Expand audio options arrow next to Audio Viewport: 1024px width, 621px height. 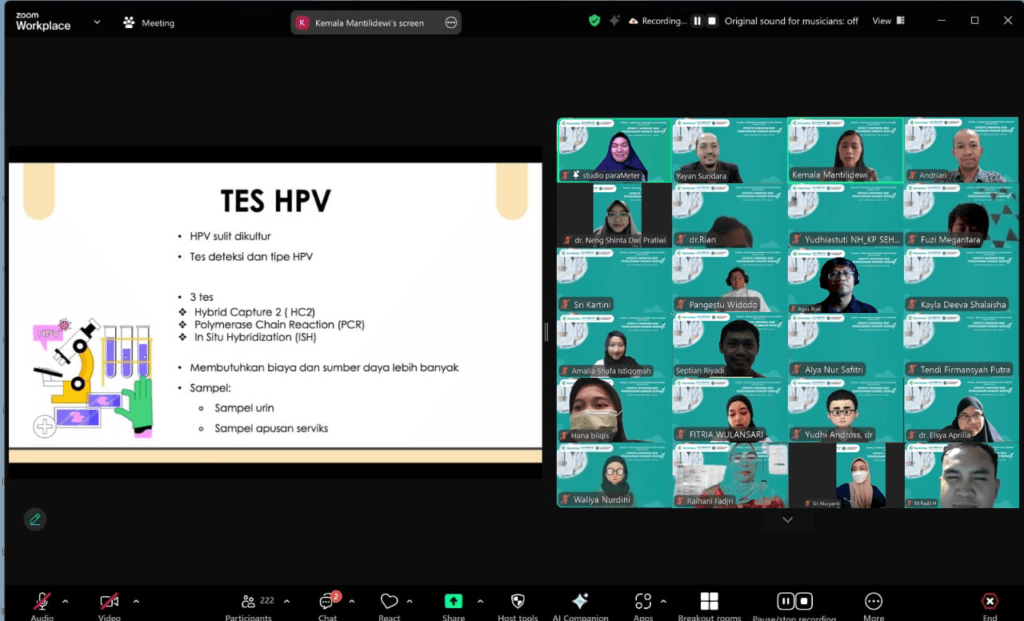(x=66, y=601)
